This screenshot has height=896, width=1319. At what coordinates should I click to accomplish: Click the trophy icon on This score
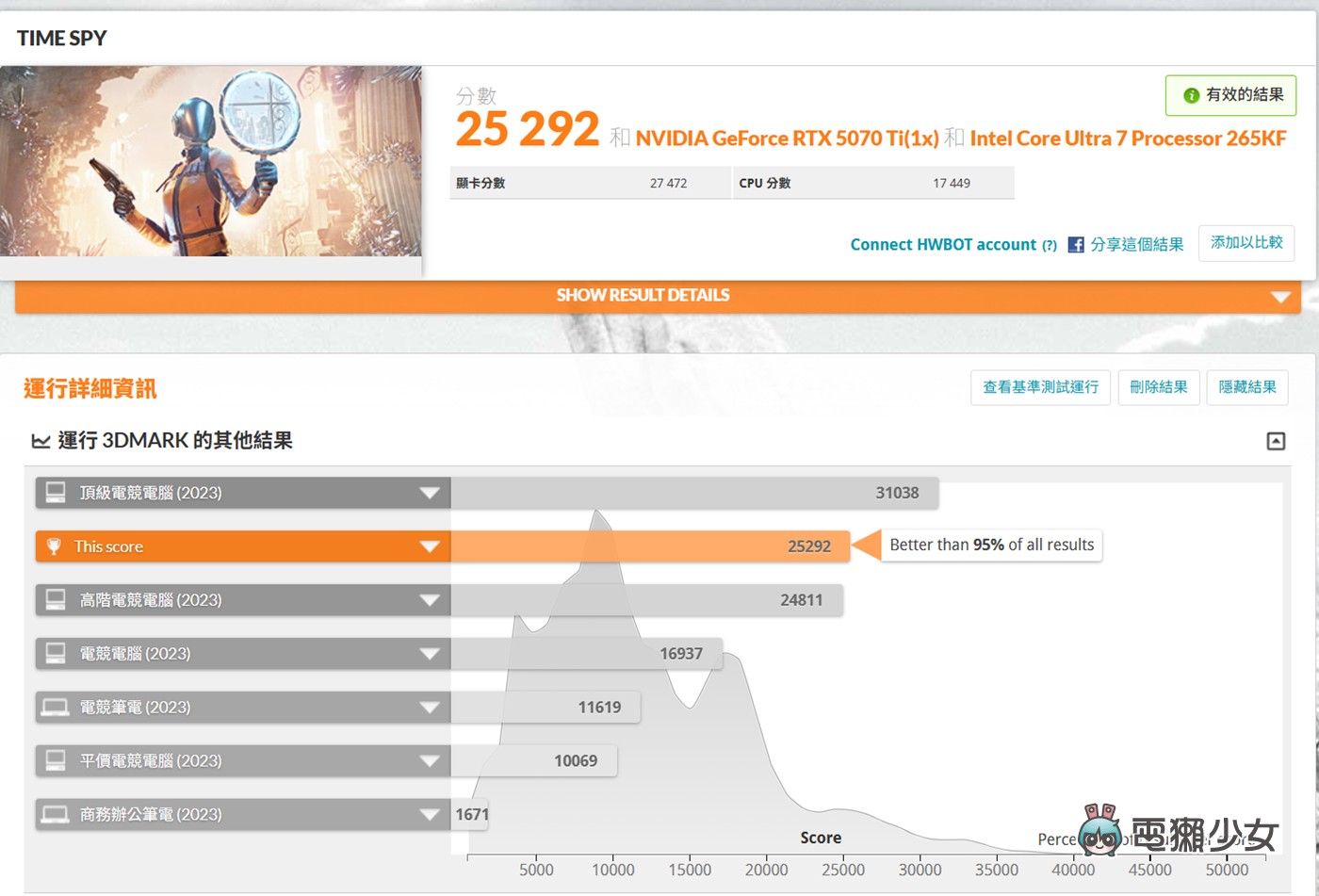coord(54,546)
